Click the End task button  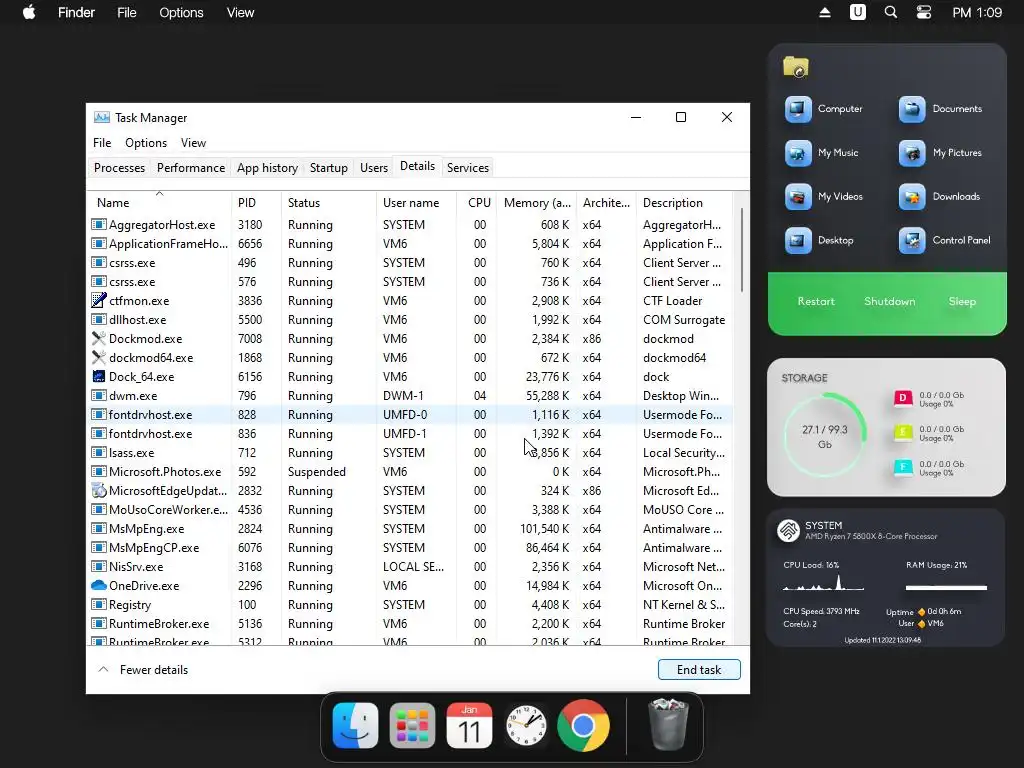(x=699, y=669)
